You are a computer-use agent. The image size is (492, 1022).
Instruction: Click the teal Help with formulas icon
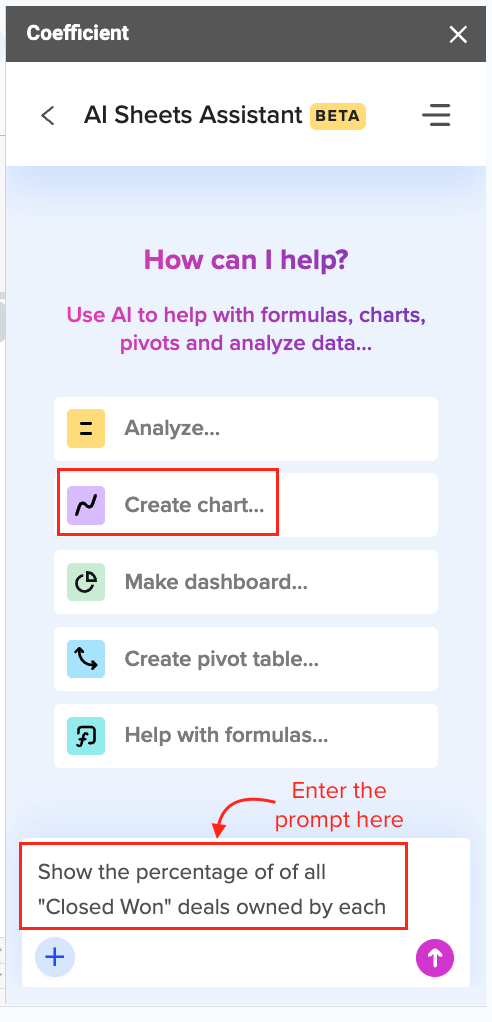(85, 736)
